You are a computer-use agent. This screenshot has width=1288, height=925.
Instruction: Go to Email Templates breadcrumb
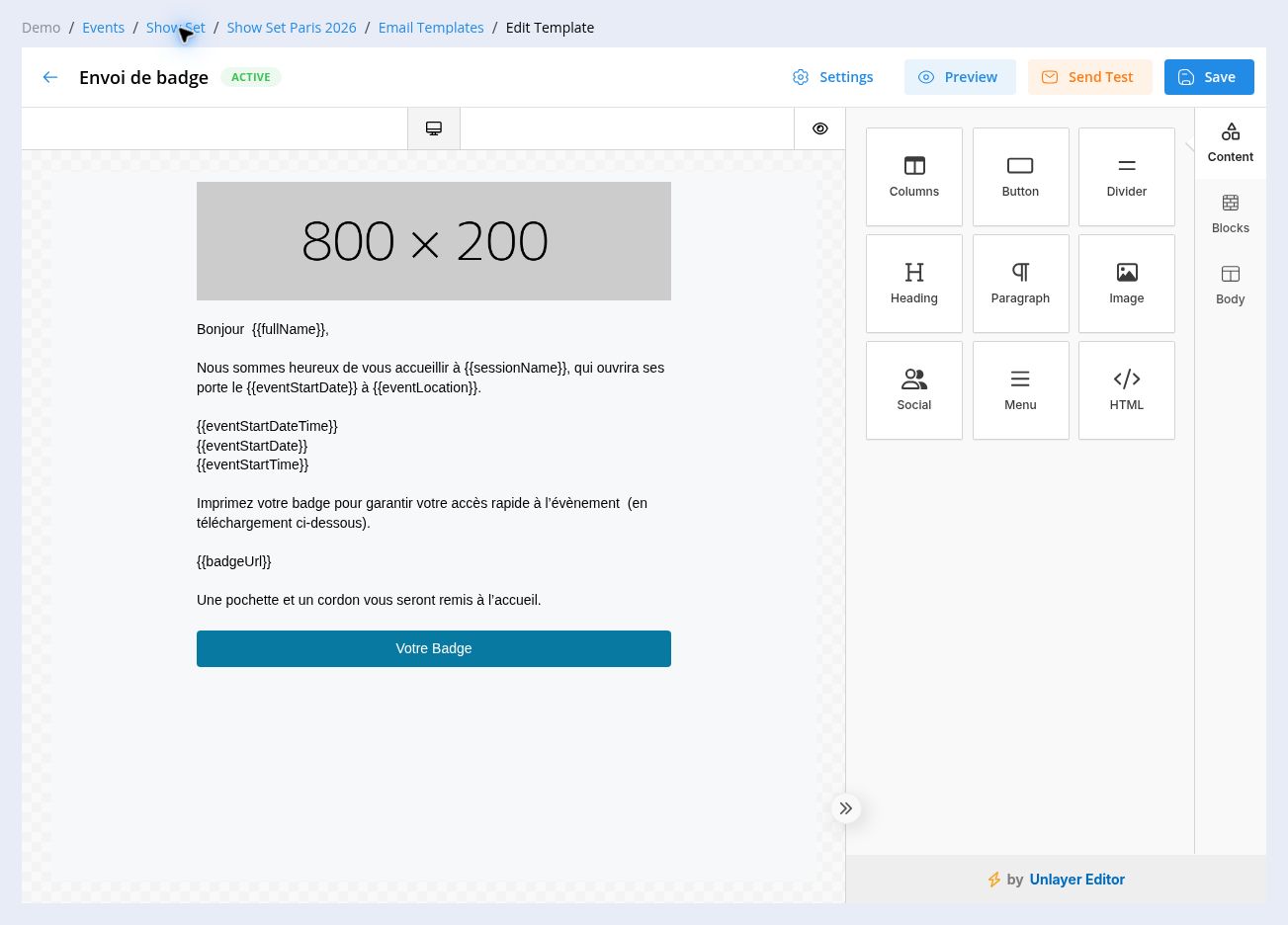431,28
